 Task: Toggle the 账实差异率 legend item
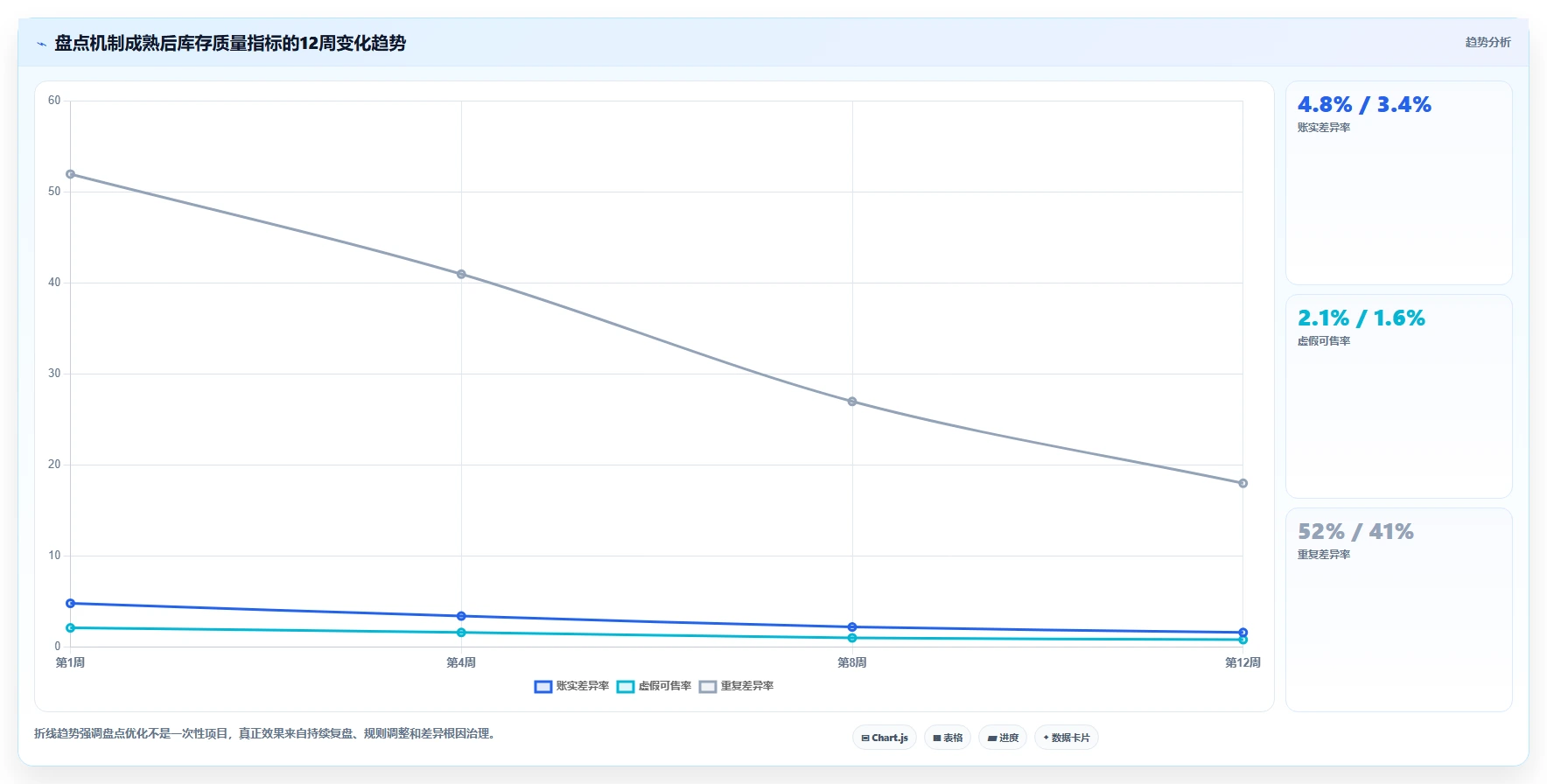tap(571, 686)
